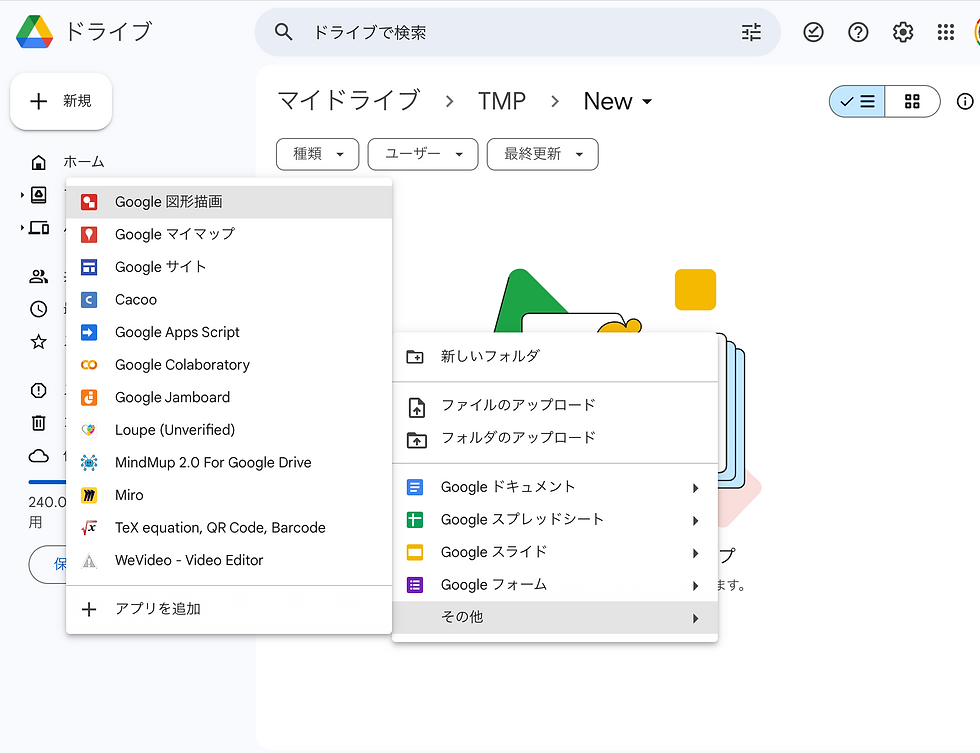Click the Spam warning icon
This screenshot has height=753, width=980.
[x=39, y=391]
